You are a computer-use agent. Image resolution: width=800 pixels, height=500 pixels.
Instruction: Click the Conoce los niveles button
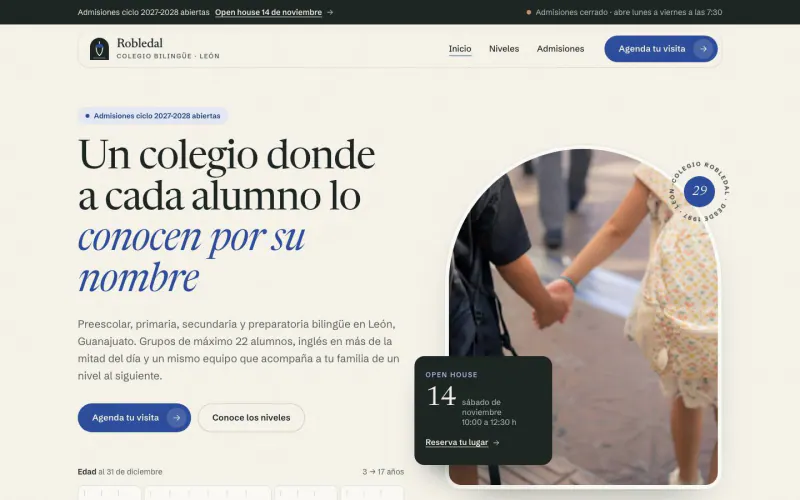click(x=251, y=418)
